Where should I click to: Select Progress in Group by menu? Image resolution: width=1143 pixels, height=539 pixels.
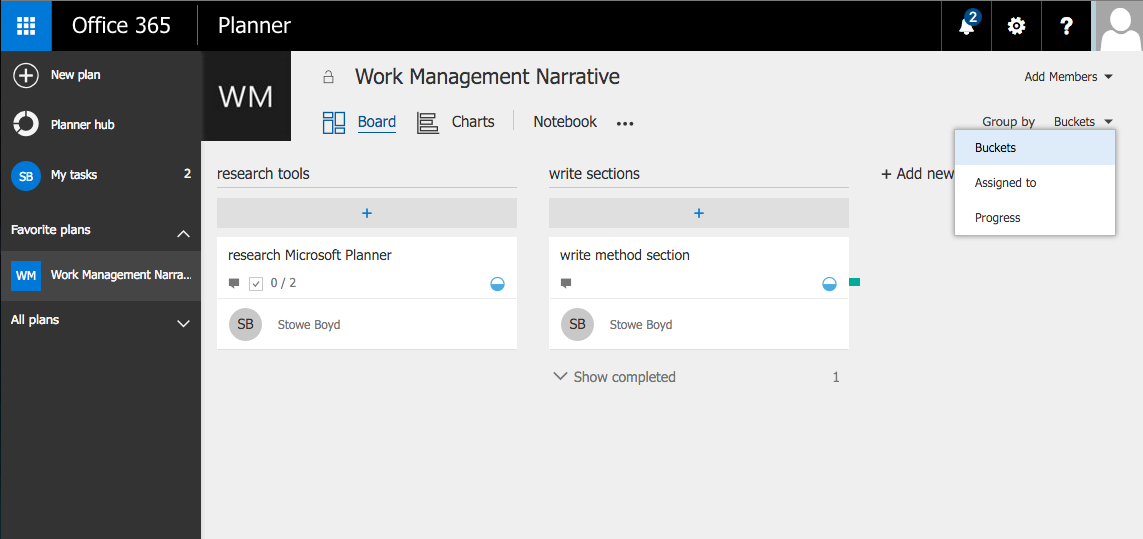pos(1034,217)
